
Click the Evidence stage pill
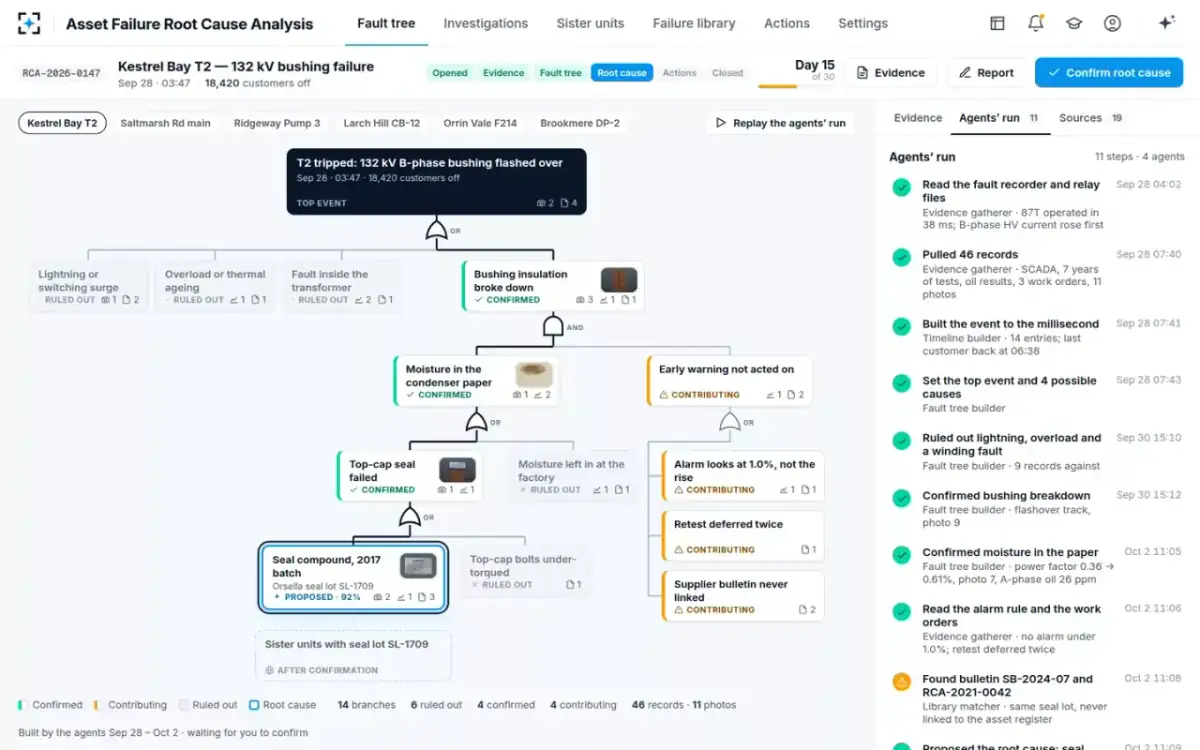click(504, 73)
